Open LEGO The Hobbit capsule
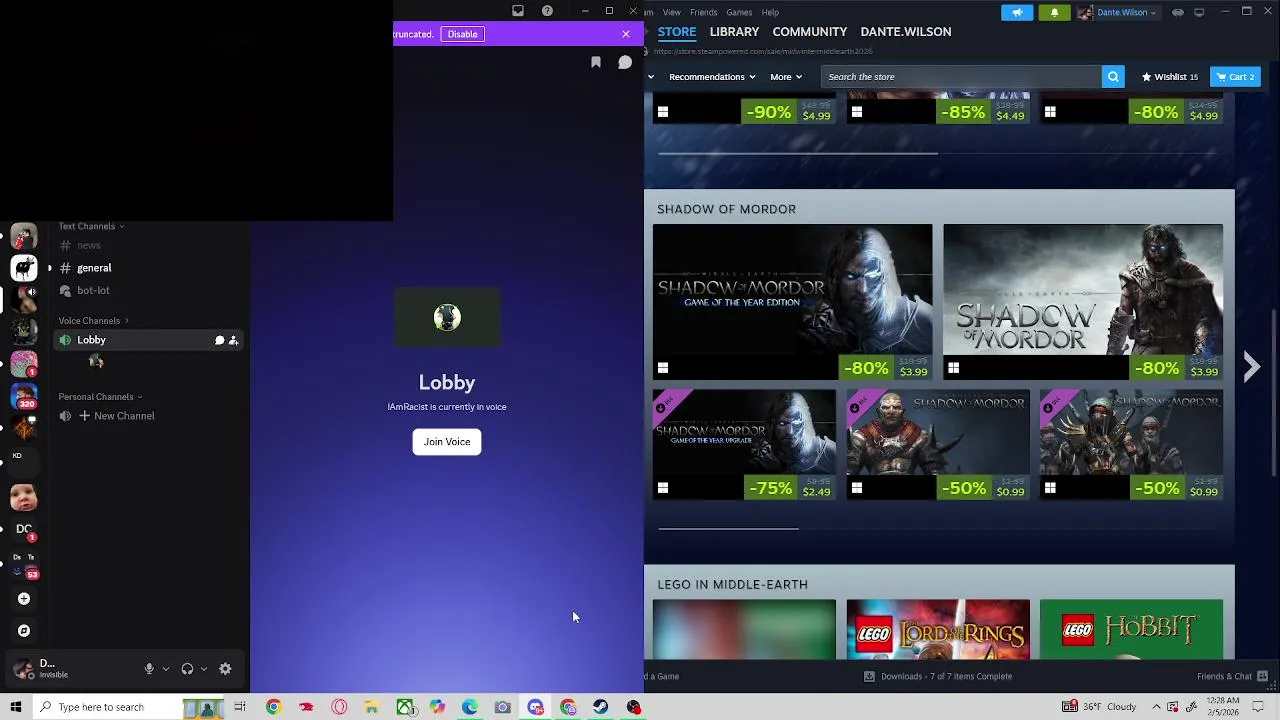 [1131, 630]
